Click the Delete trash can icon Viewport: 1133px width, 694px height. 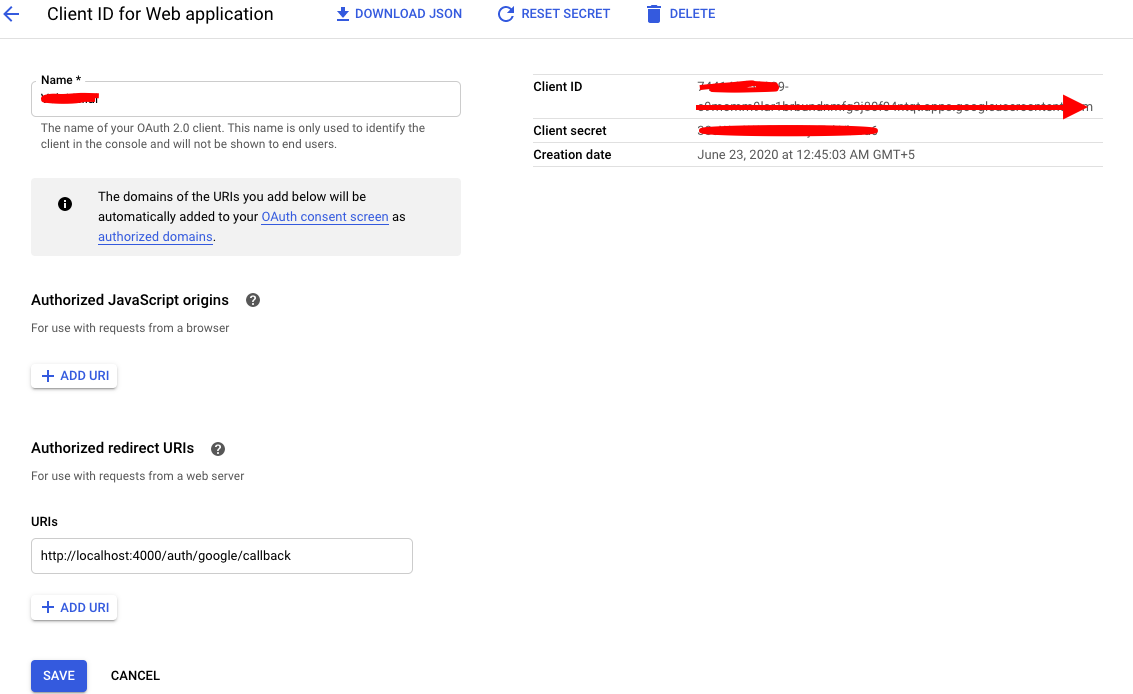click(654, 14)
